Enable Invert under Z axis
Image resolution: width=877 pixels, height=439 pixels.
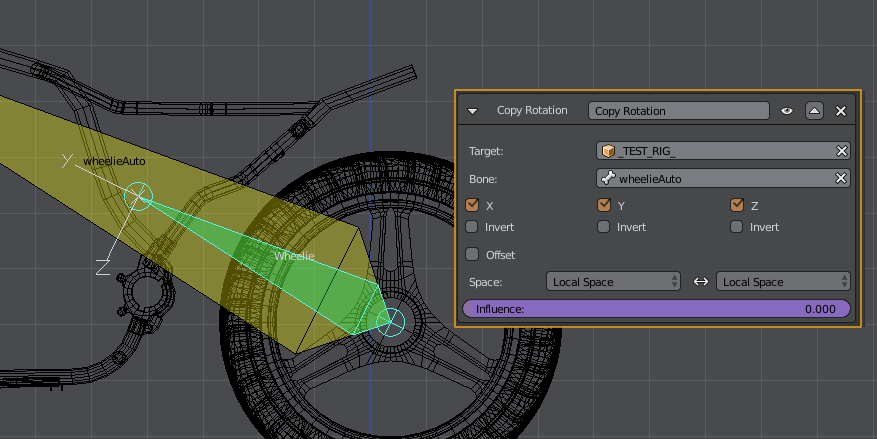[x=737, y=226]
